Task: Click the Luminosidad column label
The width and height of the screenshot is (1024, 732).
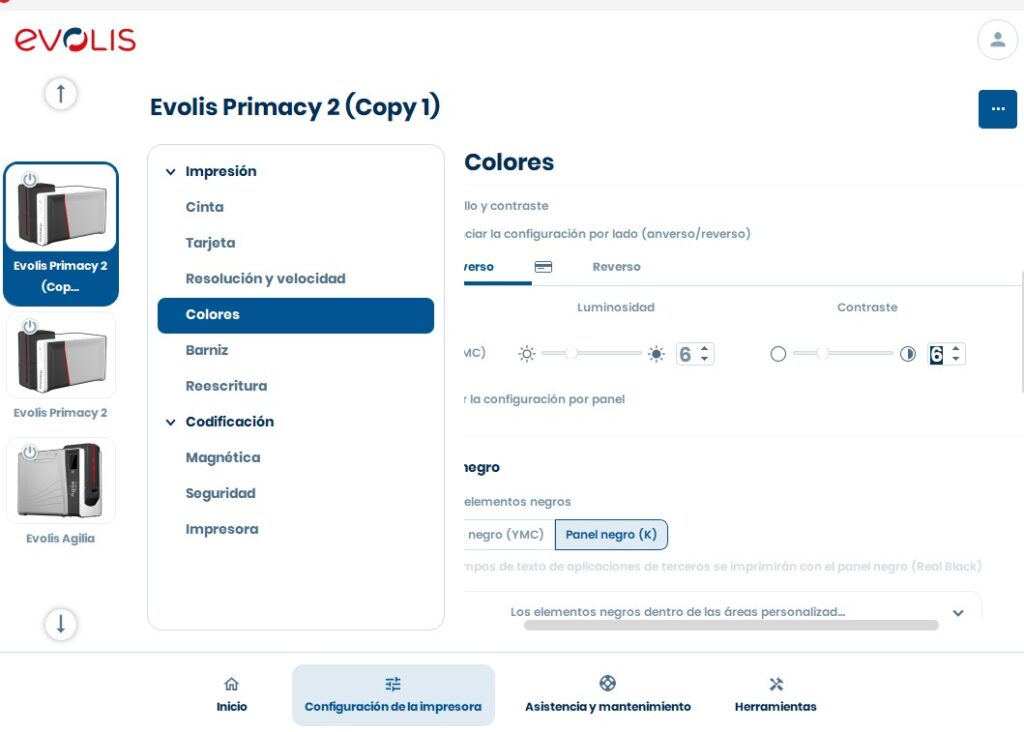Action: (x=615, y=308)
